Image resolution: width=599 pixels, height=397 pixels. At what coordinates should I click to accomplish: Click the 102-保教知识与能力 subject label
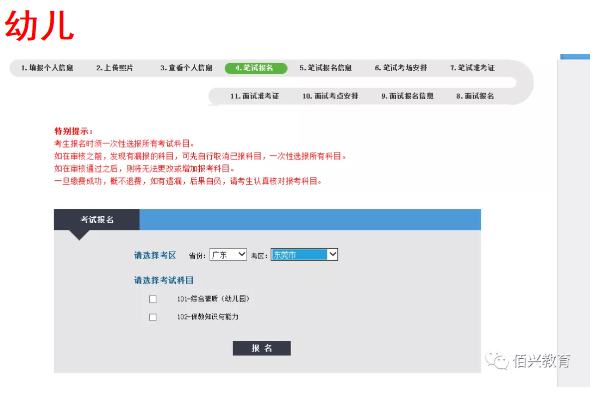point(207,317)
